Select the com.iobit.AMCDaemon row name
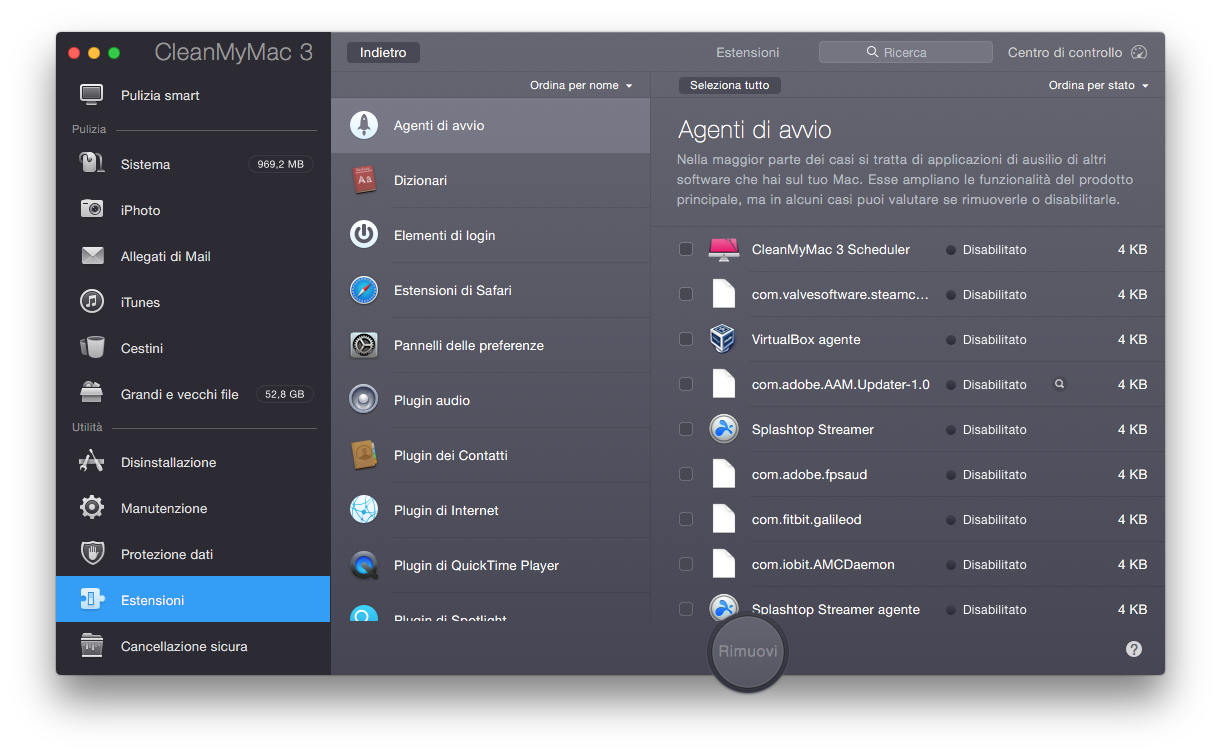The width and height of the screenshot is (1221, 755). point(823,565)
